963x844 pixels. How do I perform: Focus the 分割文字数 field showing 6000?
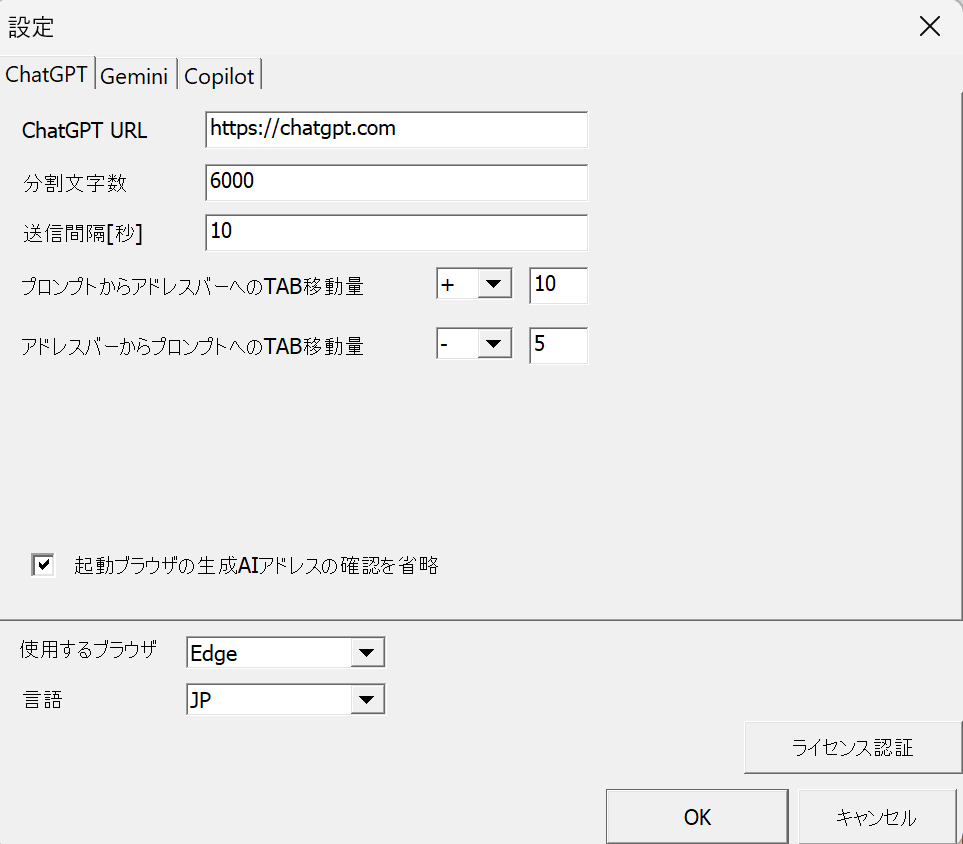(396, 182)
